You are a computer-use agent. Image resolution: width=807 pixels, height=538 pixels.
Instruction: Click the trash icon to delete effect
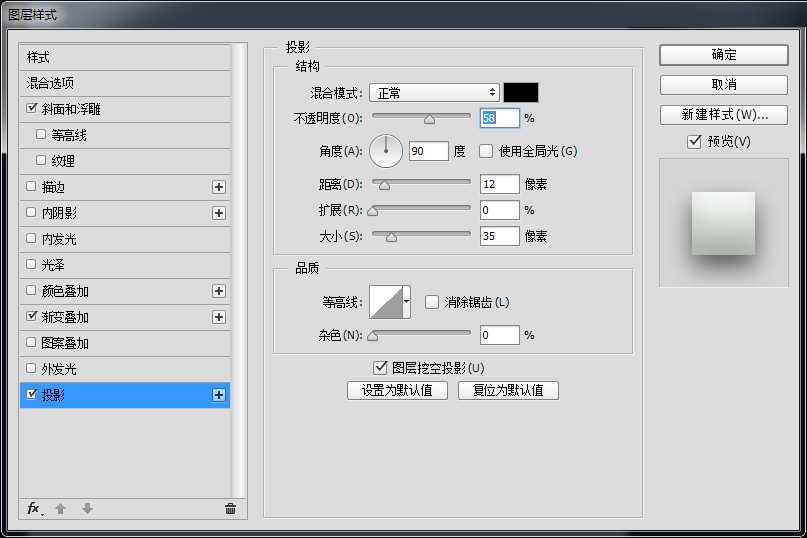pyautogui.click(x=230, y=508)
